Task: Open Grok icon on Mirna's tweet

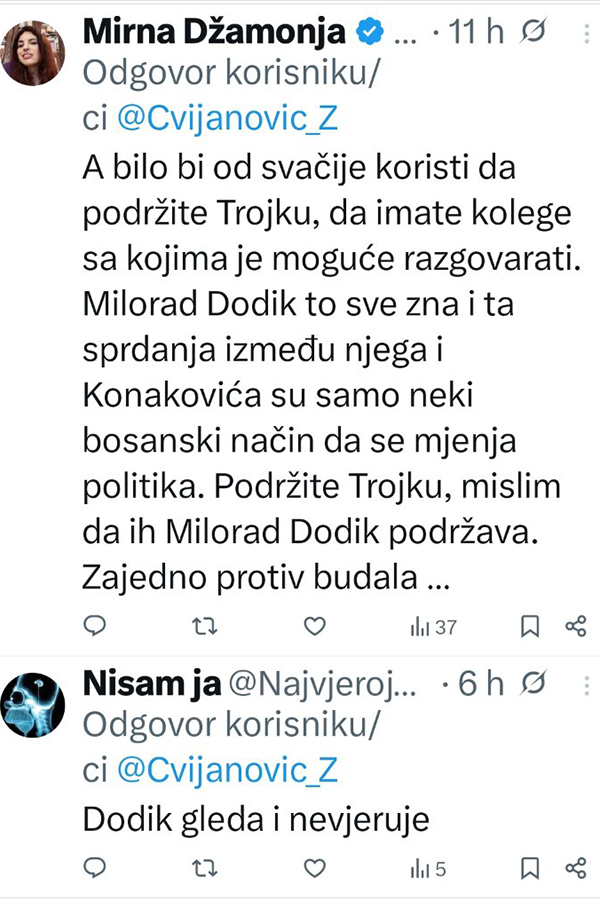Action: [534, 33]
